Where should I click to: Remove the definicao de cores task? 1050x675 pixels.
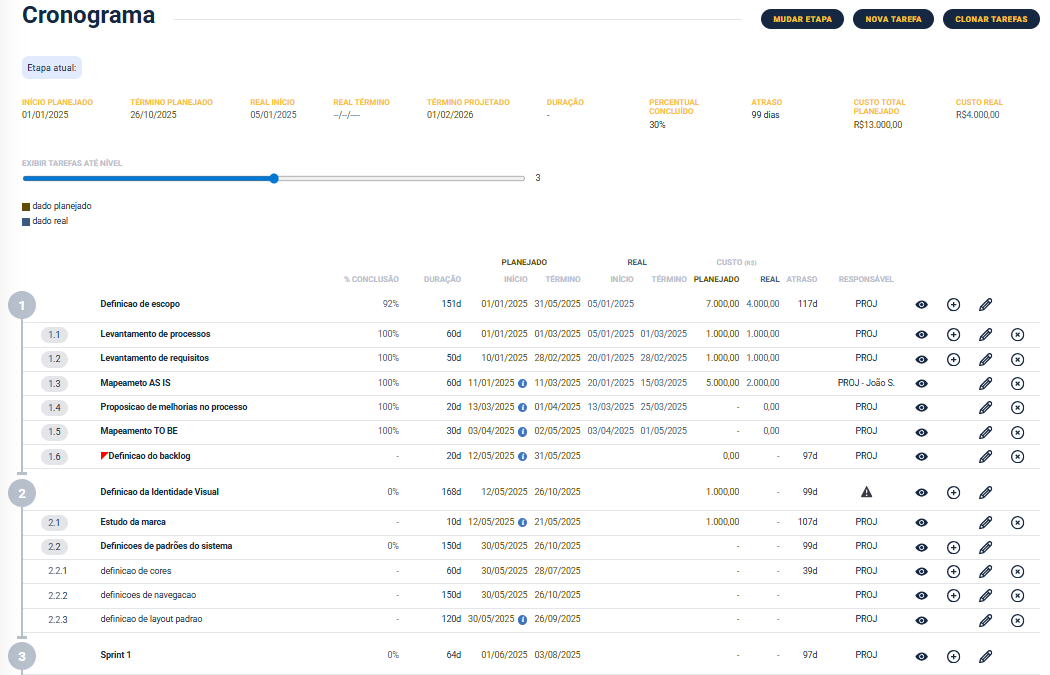click(x=1017, y=572)
